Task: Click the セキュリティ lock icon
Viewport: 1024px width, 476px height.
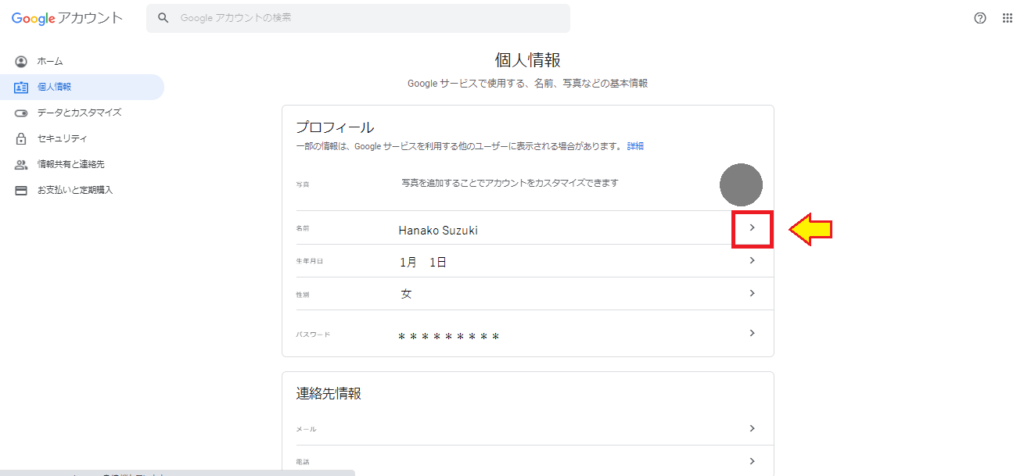Action: pyautogui.click(x=21, y=139)
